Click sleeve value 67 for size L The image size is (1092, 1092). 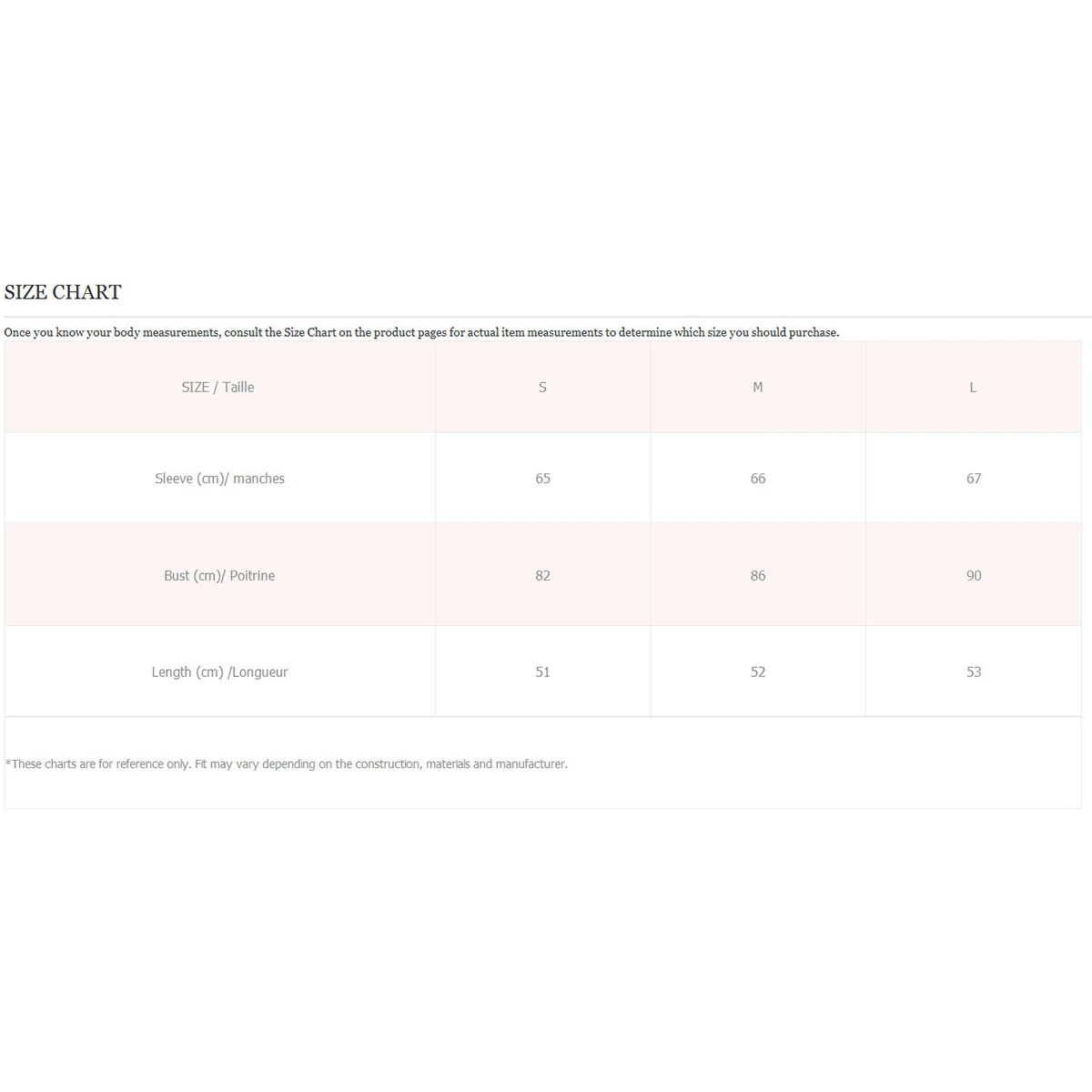click(x=973, y=479)
